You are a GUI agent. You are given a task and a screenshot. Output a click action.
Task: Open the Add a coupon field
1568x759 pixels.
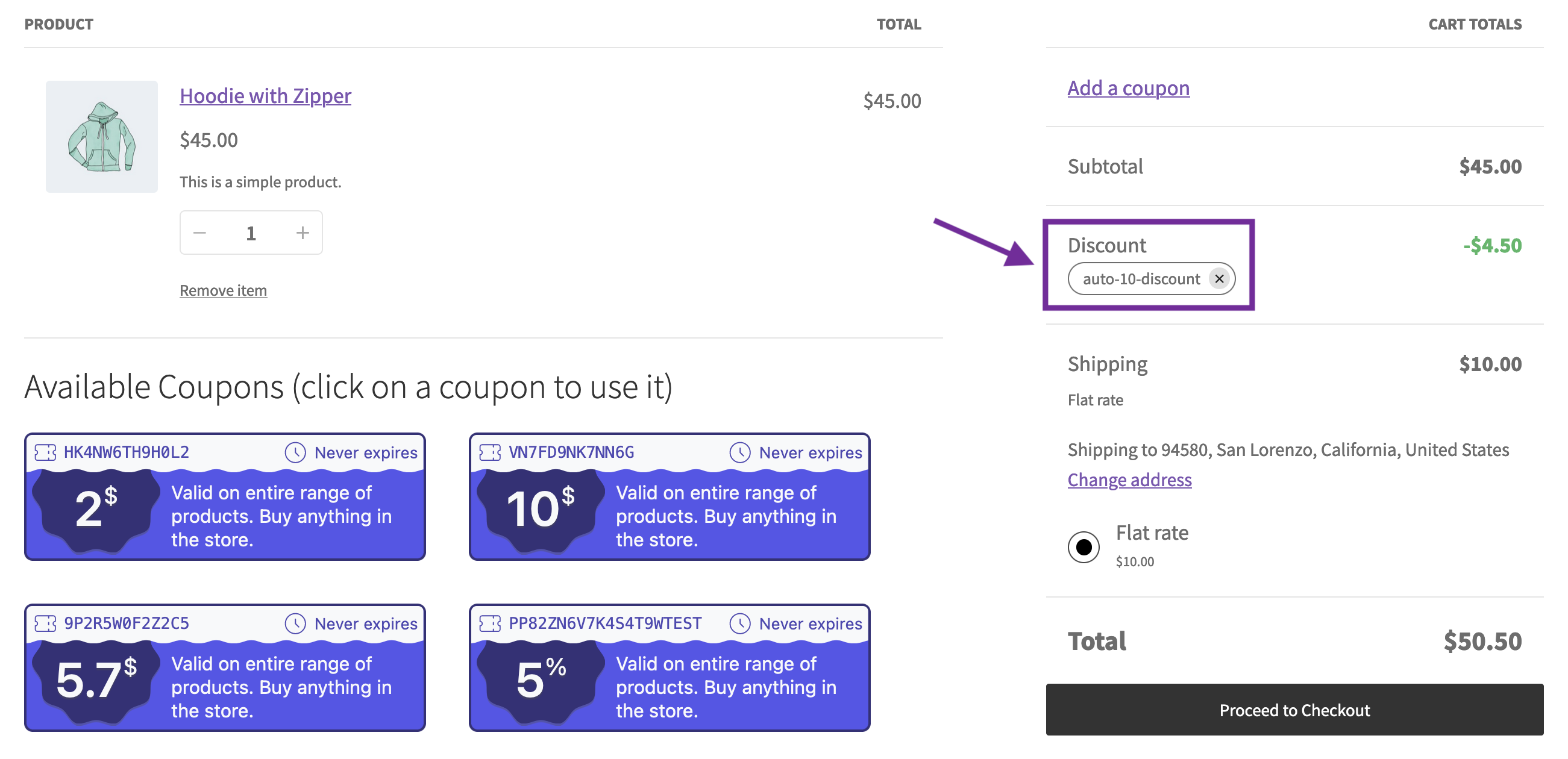pyautogui.click(x=1128, y=88)
